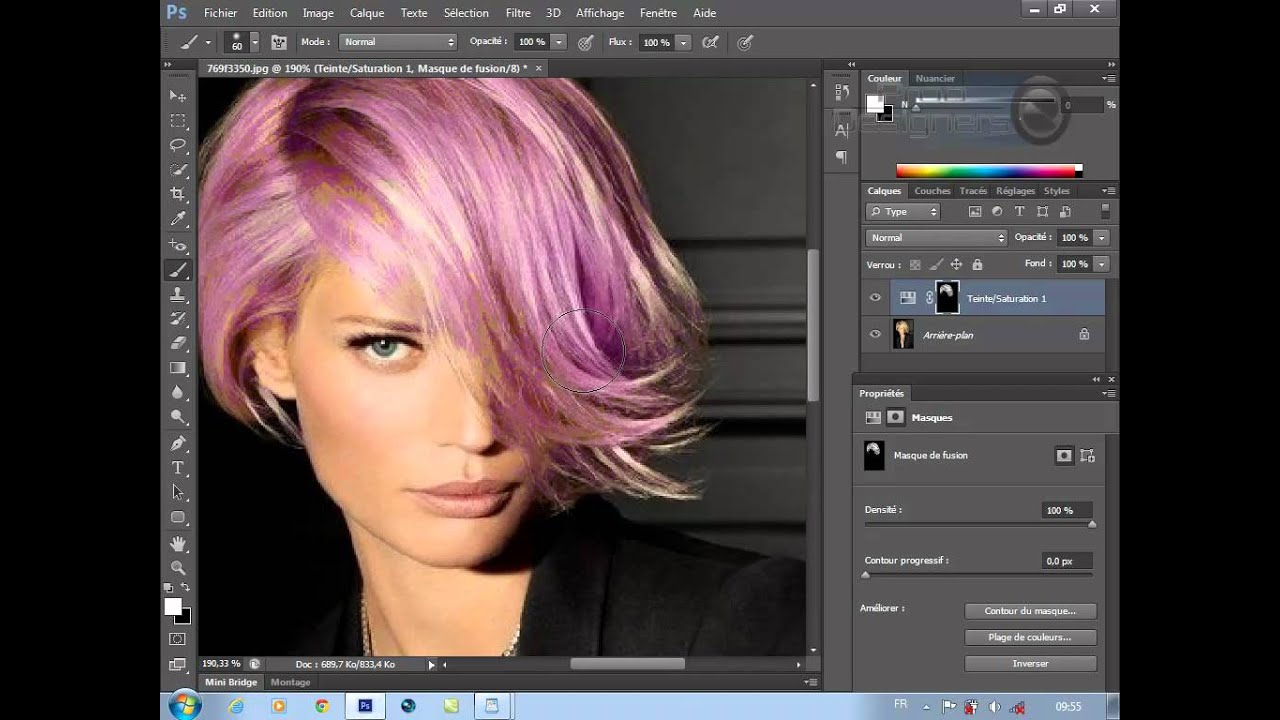This screenshot has width=1280, height=720.
Task: Select the Hand tool
Action: 178,543
